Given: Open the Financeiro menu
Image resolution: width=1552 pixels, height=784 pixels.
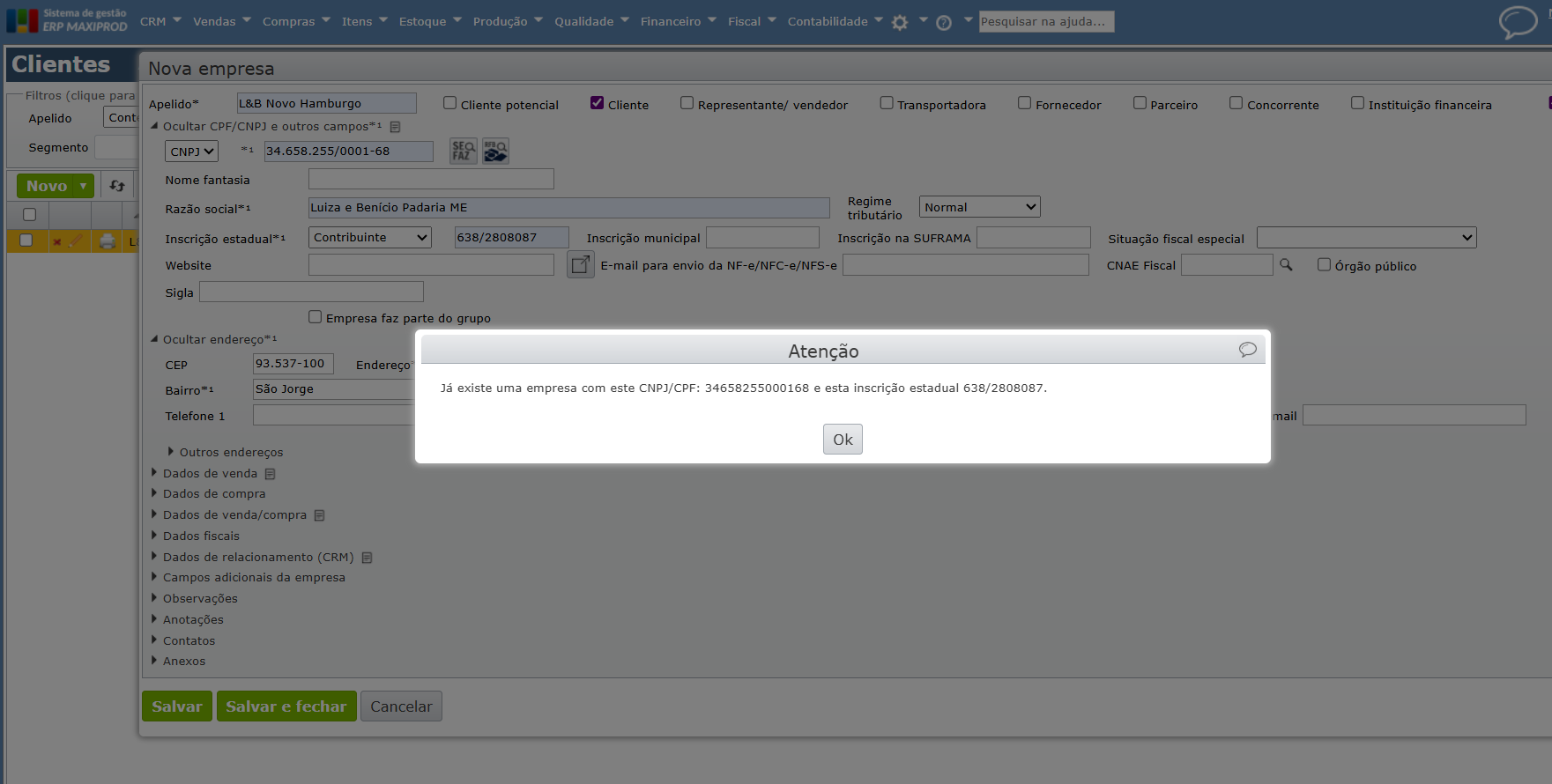Looking at the screenshot, I should tap(679, 21).
